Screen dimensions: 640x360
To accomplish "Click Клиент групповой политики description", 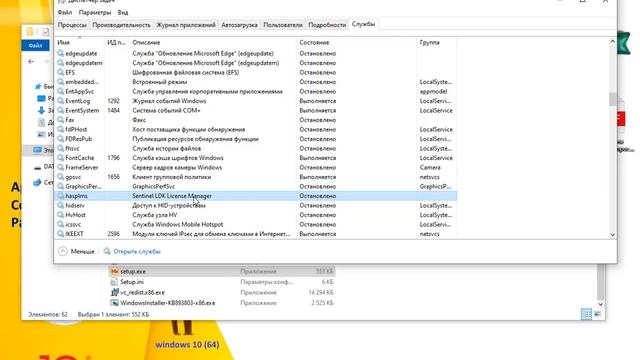I will (x=171, y=177).
